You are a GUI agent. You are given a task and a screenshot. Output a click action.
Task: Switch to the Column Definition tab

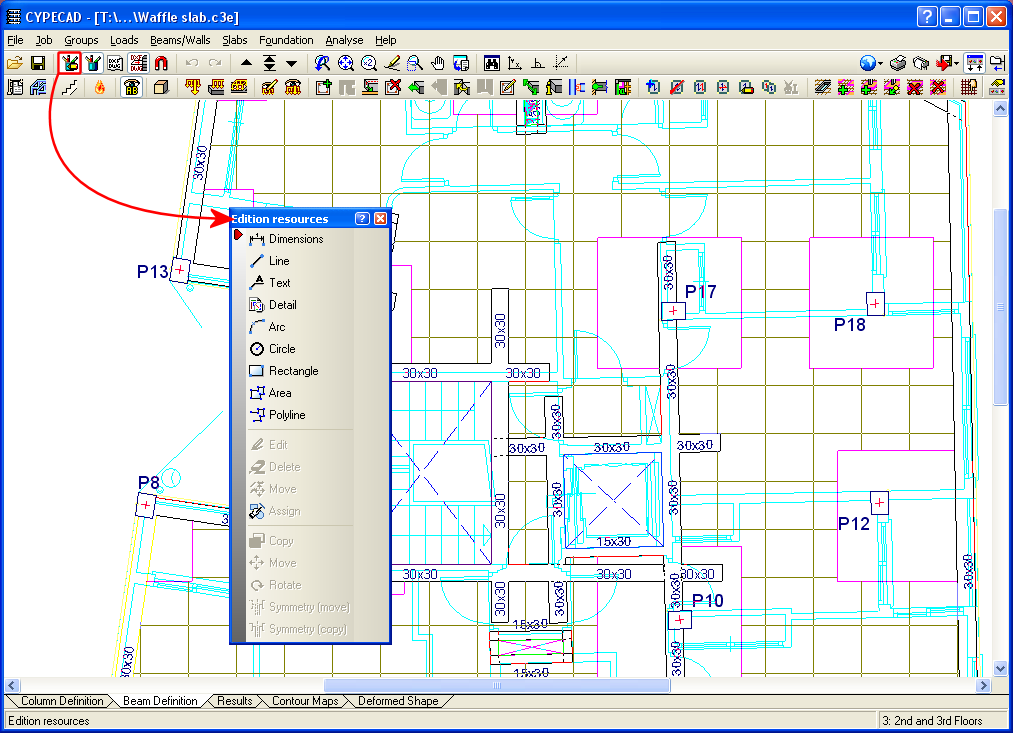point(61,701)
